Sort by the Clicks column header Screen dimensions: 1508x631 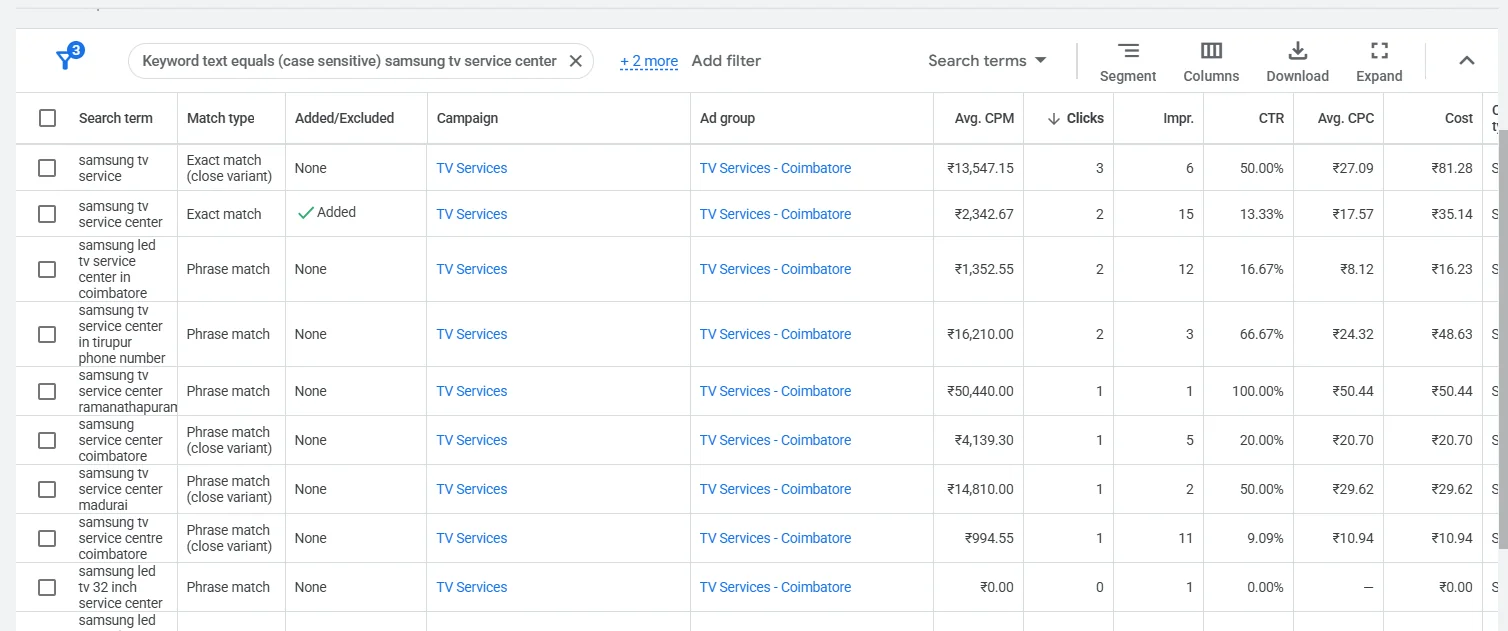point(1085,118)
